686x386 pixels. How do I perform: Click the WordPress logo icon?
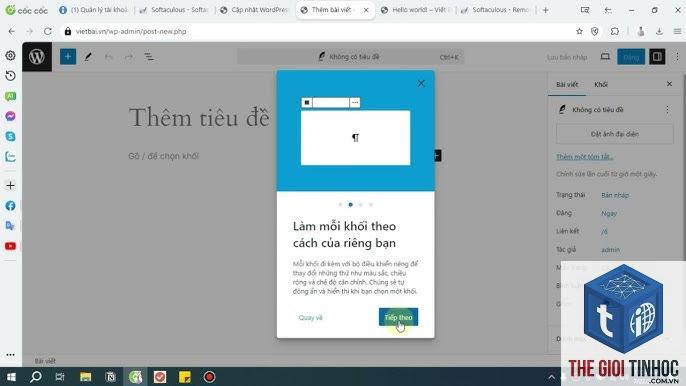click(37, 56)
